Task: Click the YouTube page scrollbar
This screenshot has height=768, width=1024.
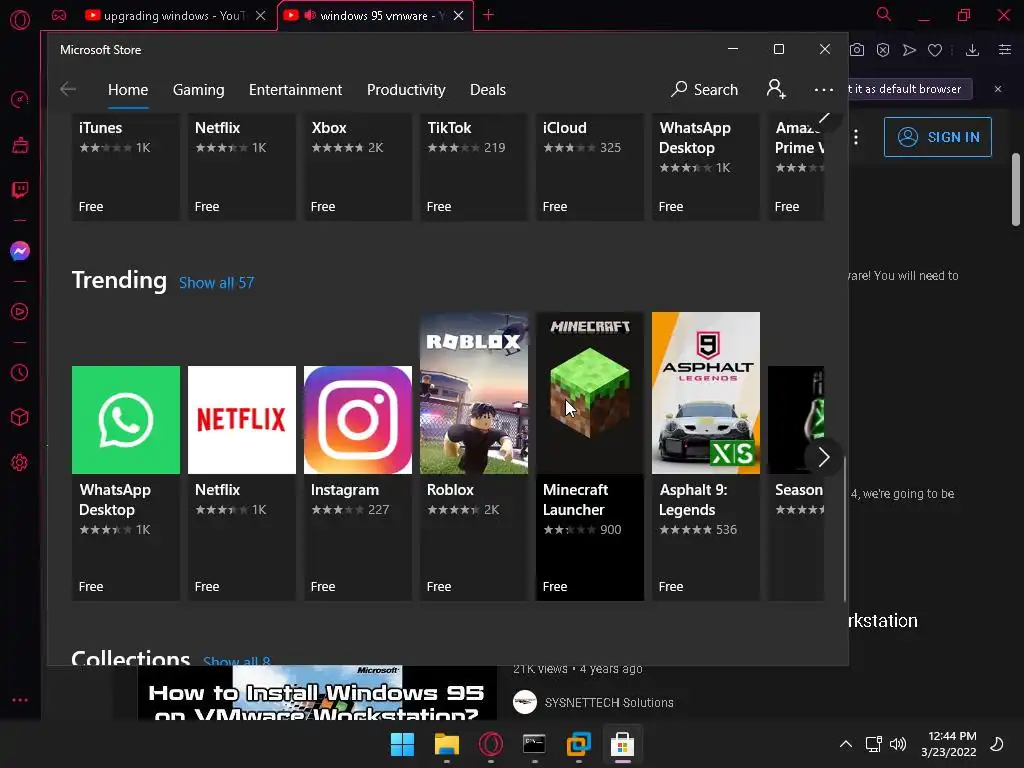Action: (1016, 189)
